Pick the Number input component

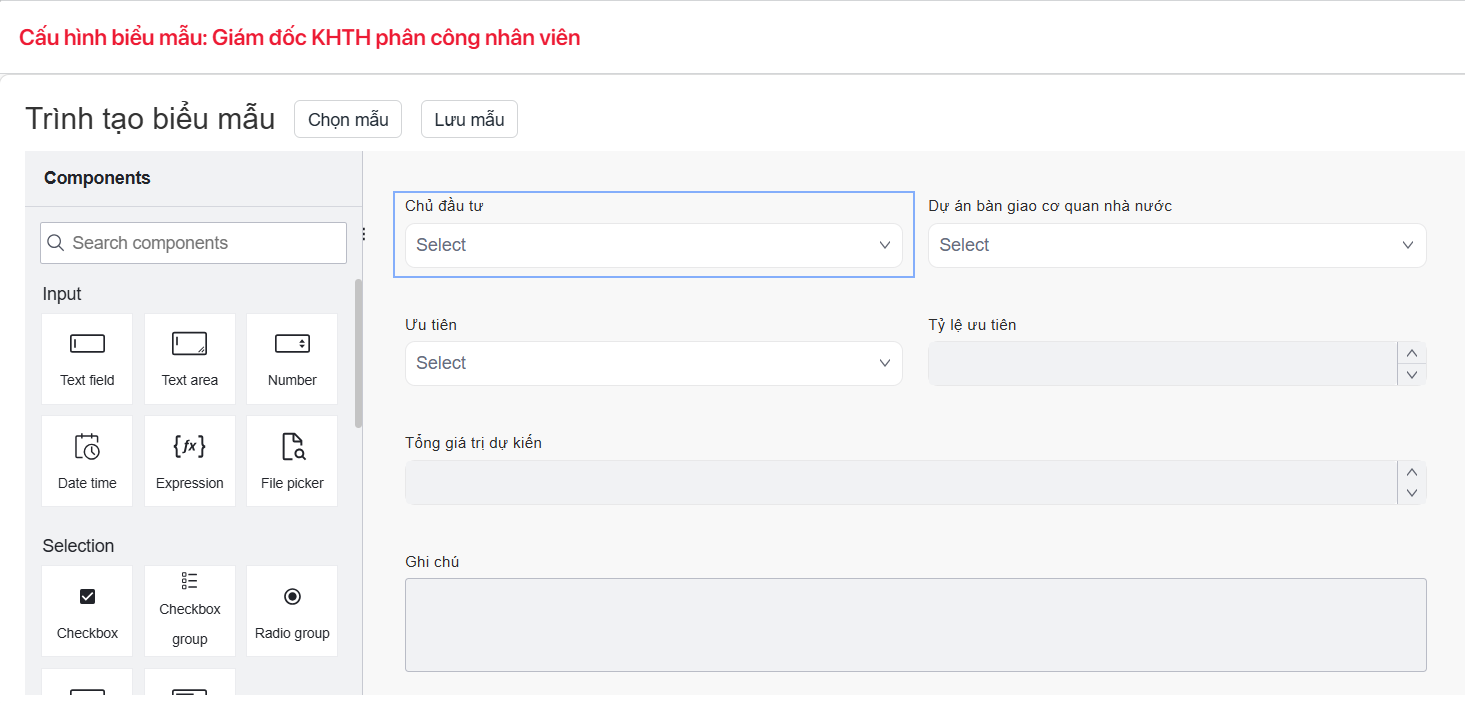(x=292, y=359)
